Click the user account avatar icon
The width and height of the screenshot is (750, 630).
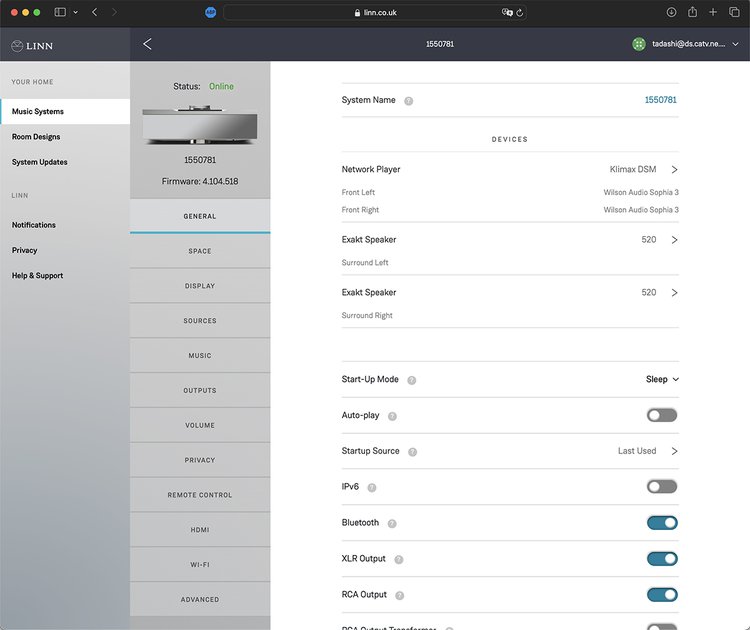[639, 44]
